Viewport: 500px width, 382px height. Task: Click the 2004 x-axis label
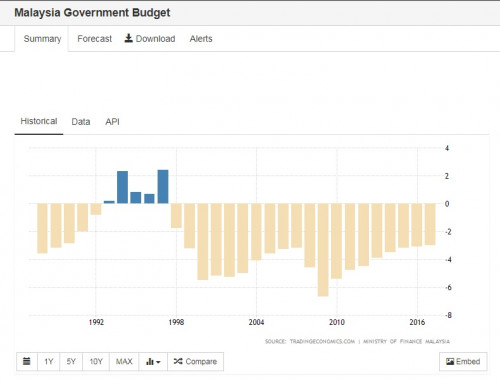click(x=256, y=322)
